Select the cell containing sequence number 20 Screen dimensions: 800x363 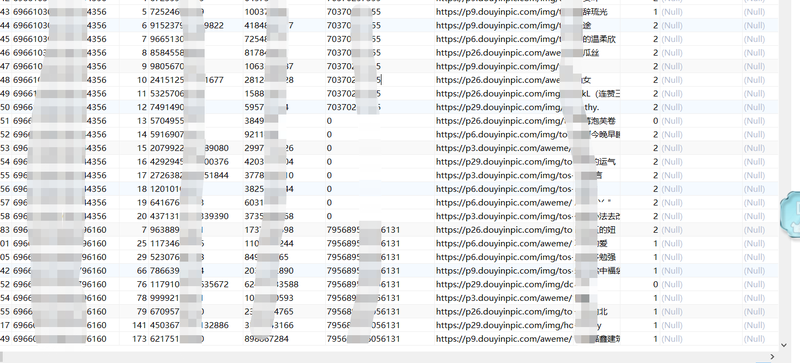128,216
